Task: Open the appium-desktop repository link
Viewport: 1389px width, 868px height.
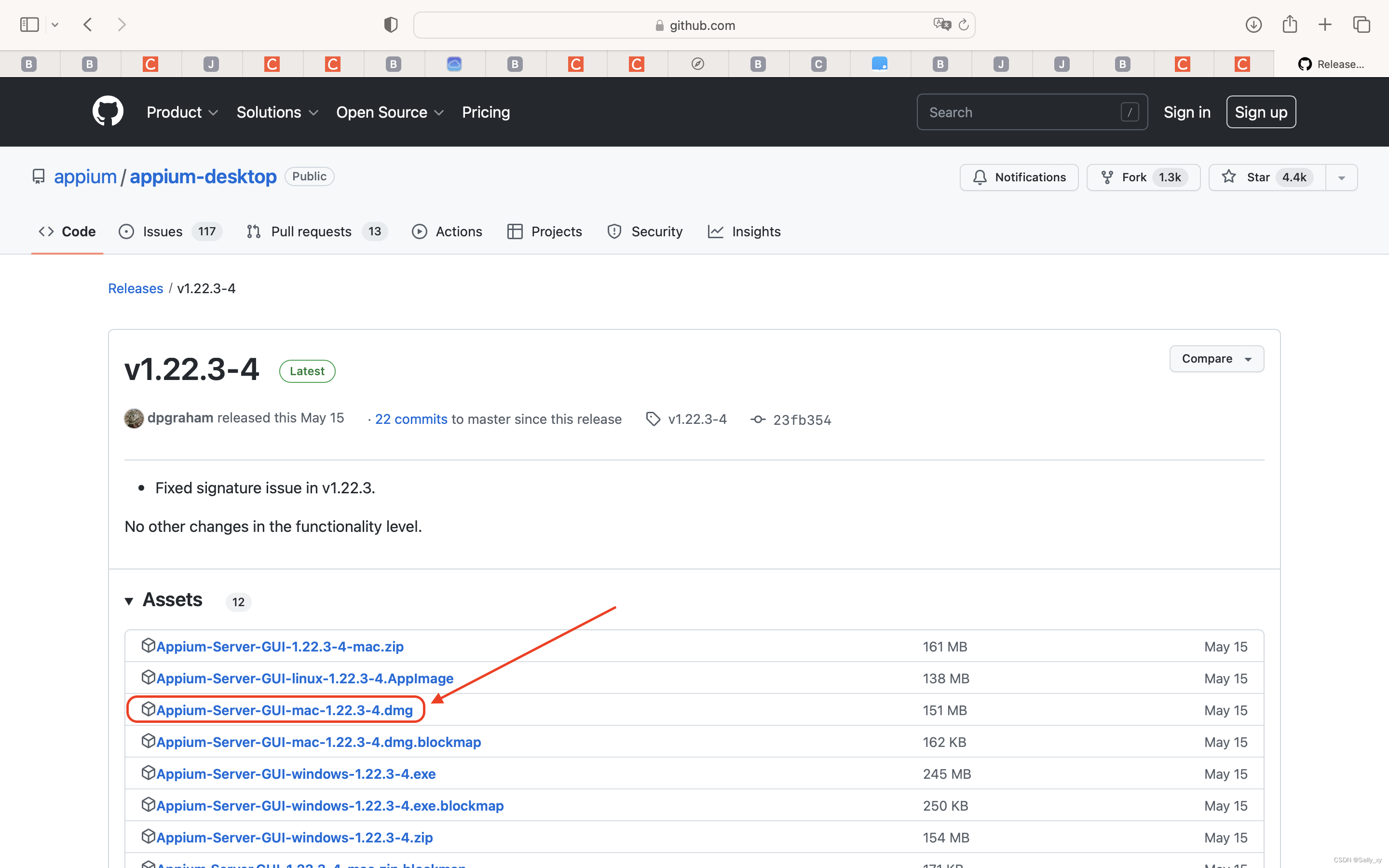Action: coord(203,177)
